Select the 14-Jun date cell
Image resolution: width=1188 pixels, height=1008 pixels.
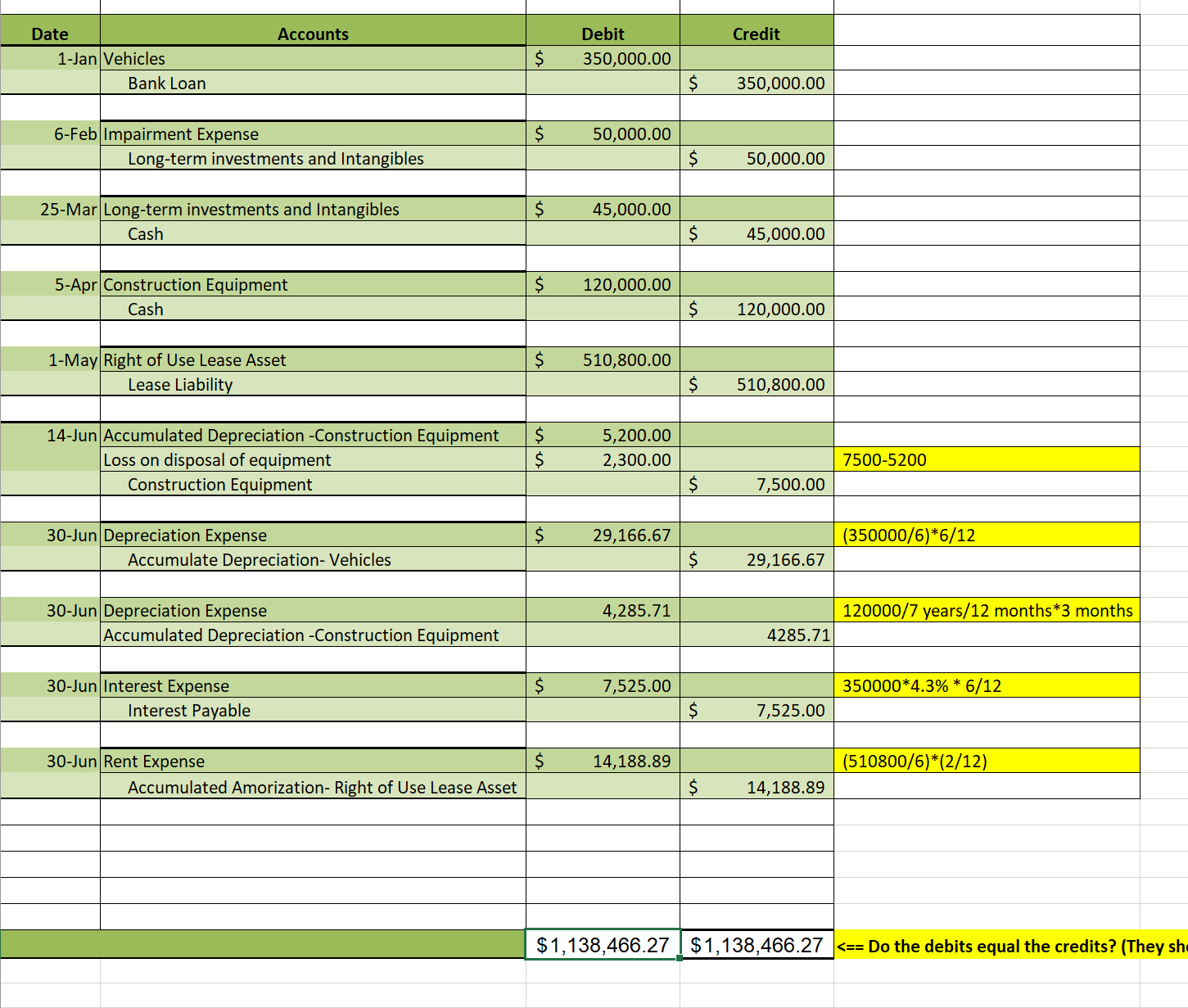click(x=50, y=435)
